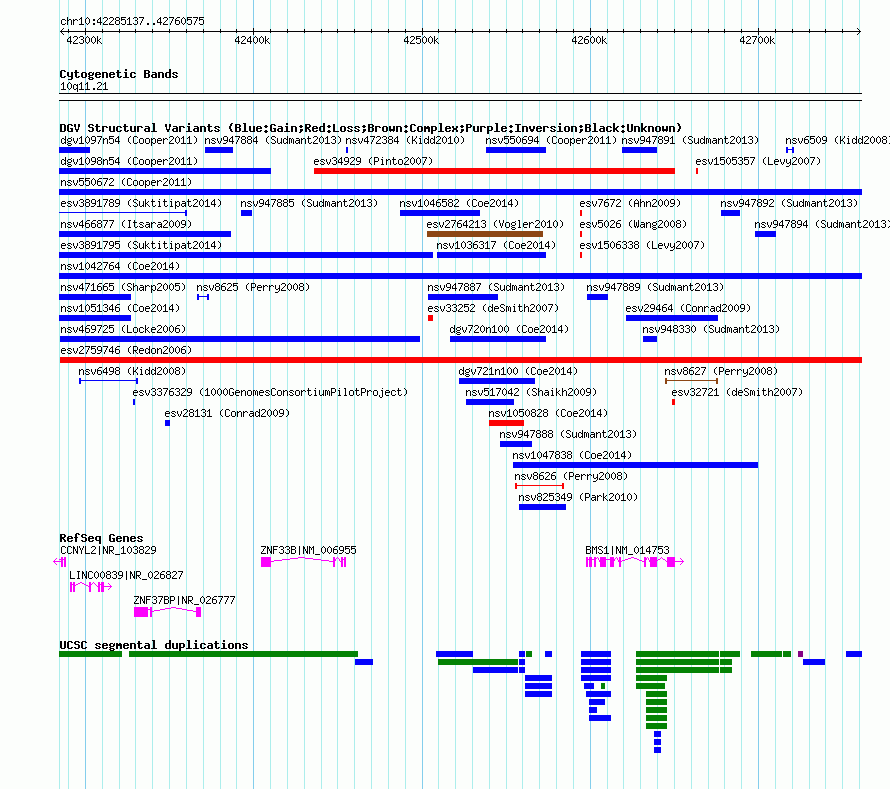890x789 pixels.
Task: Click the 10q11.21 band label
Action: (83, 86)
